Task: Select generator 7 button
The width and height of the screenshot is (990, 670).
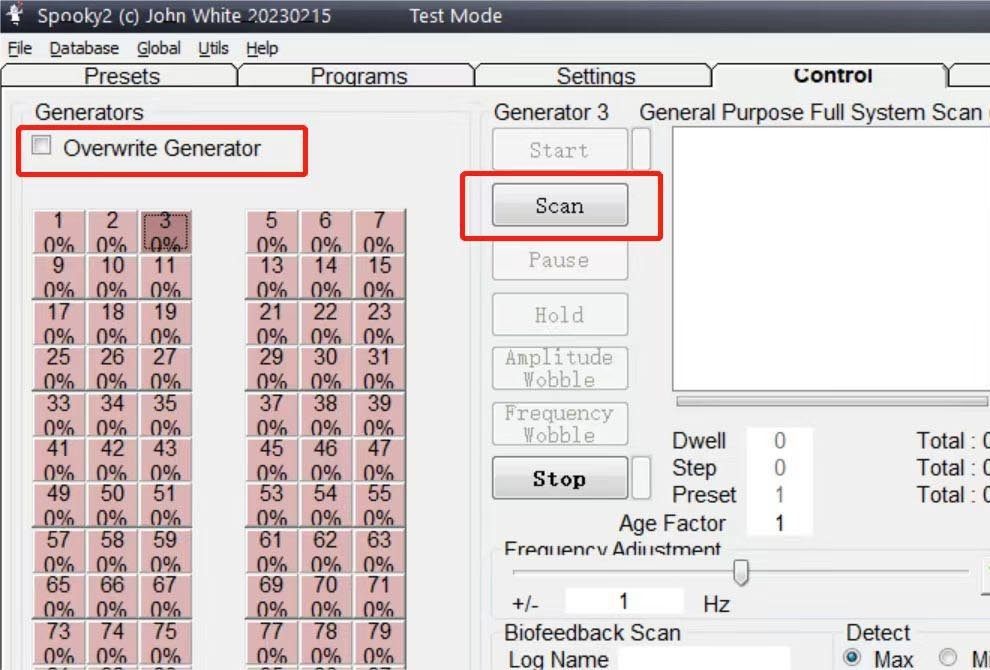Action: [x=379, y=232]
